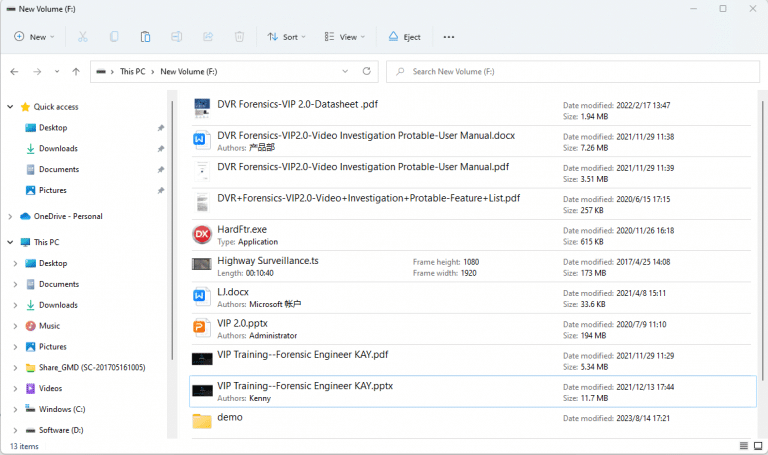
Task: Click the Delete trash icon
Action: [239, 37]
